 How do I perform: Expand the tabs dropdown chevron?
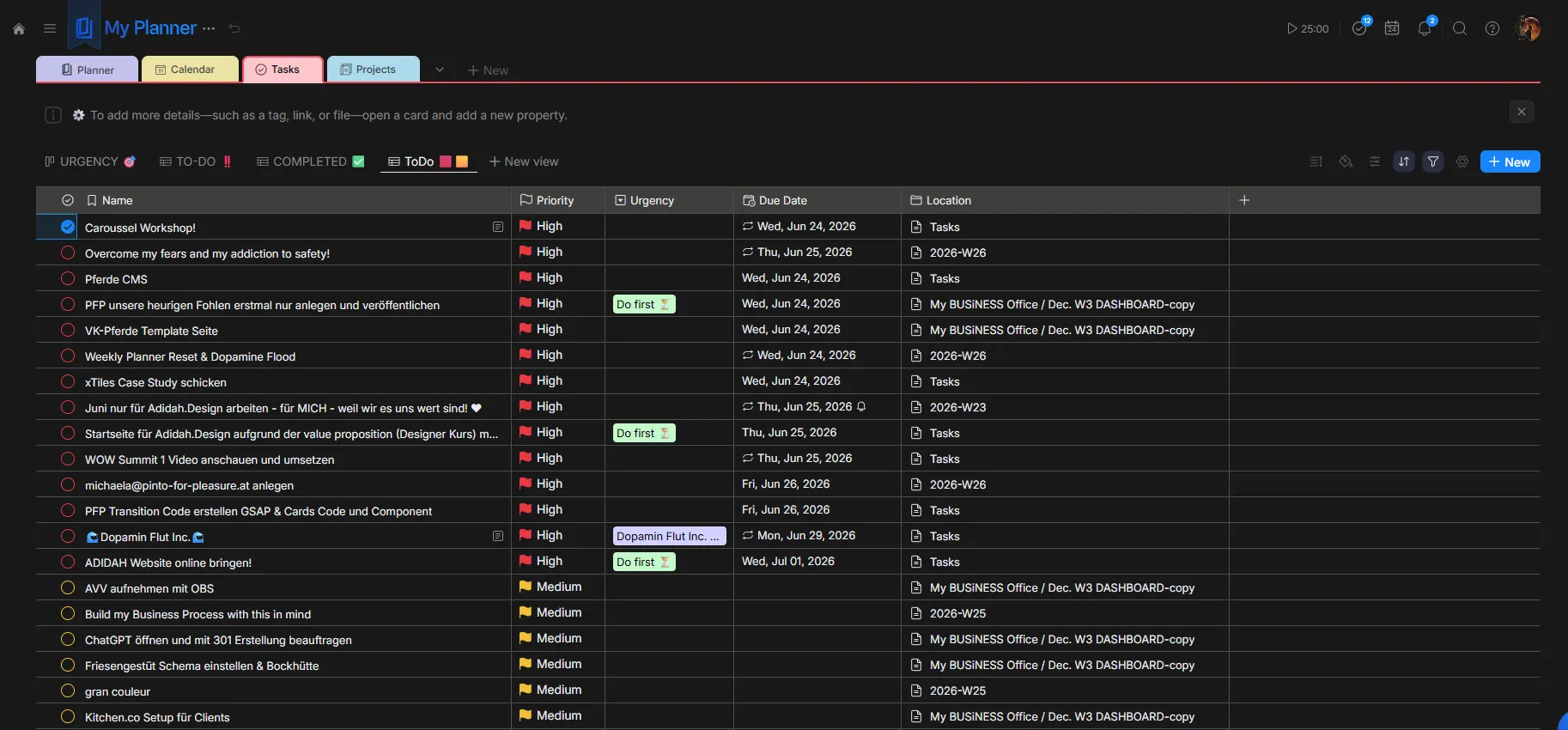pyautogui.click(x=440, y=70)
